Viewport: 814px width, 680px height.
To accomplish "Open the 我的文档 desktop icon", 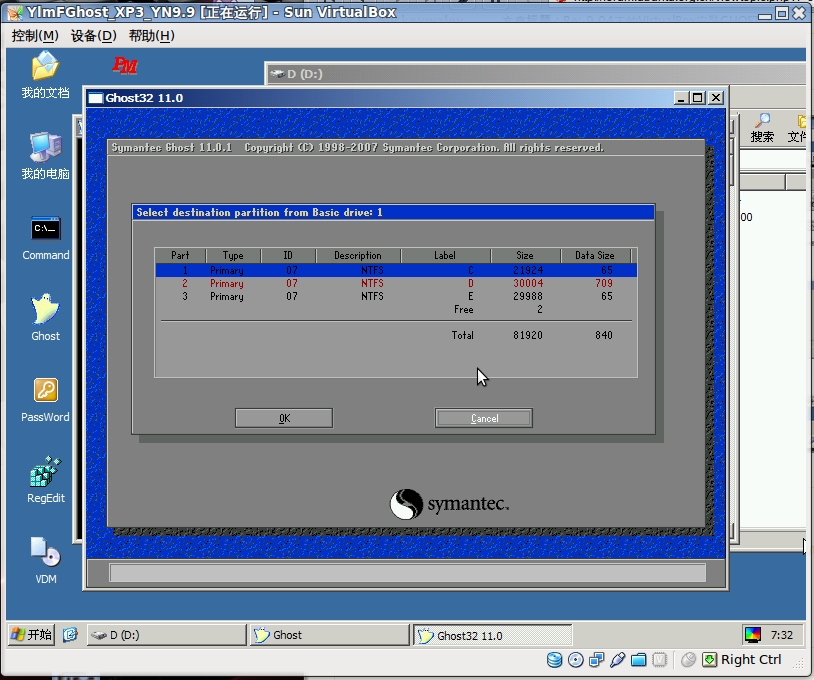I will pos(45,74).
